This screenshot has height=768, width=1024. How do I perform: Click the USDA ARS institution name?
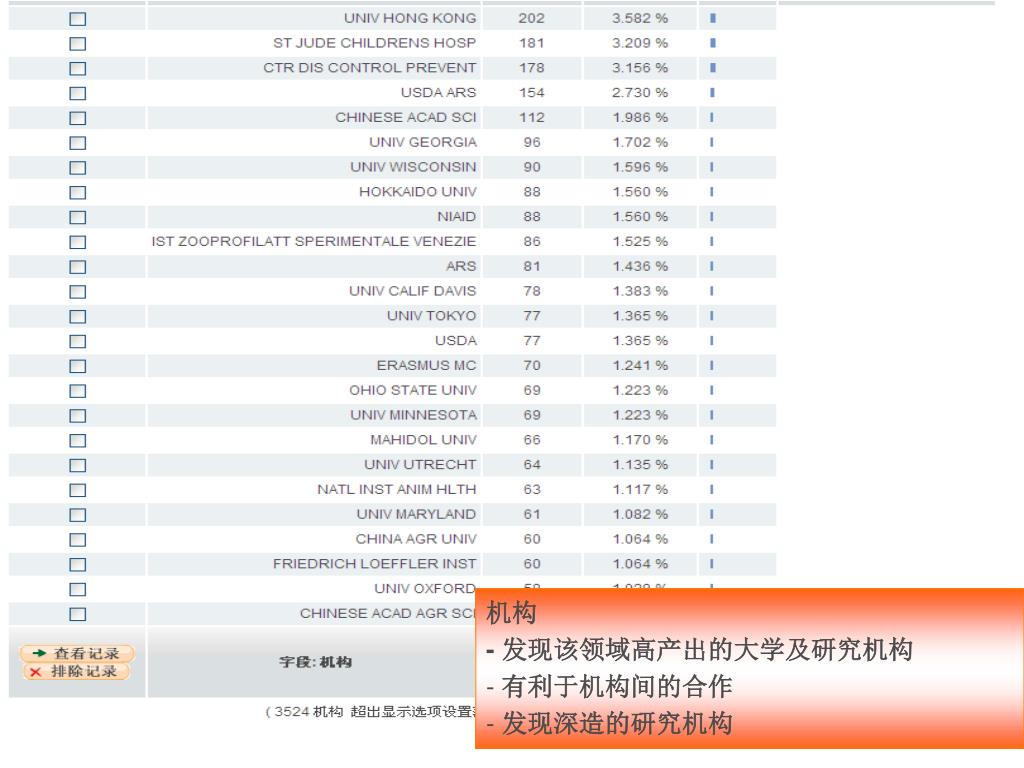[438, 93]
